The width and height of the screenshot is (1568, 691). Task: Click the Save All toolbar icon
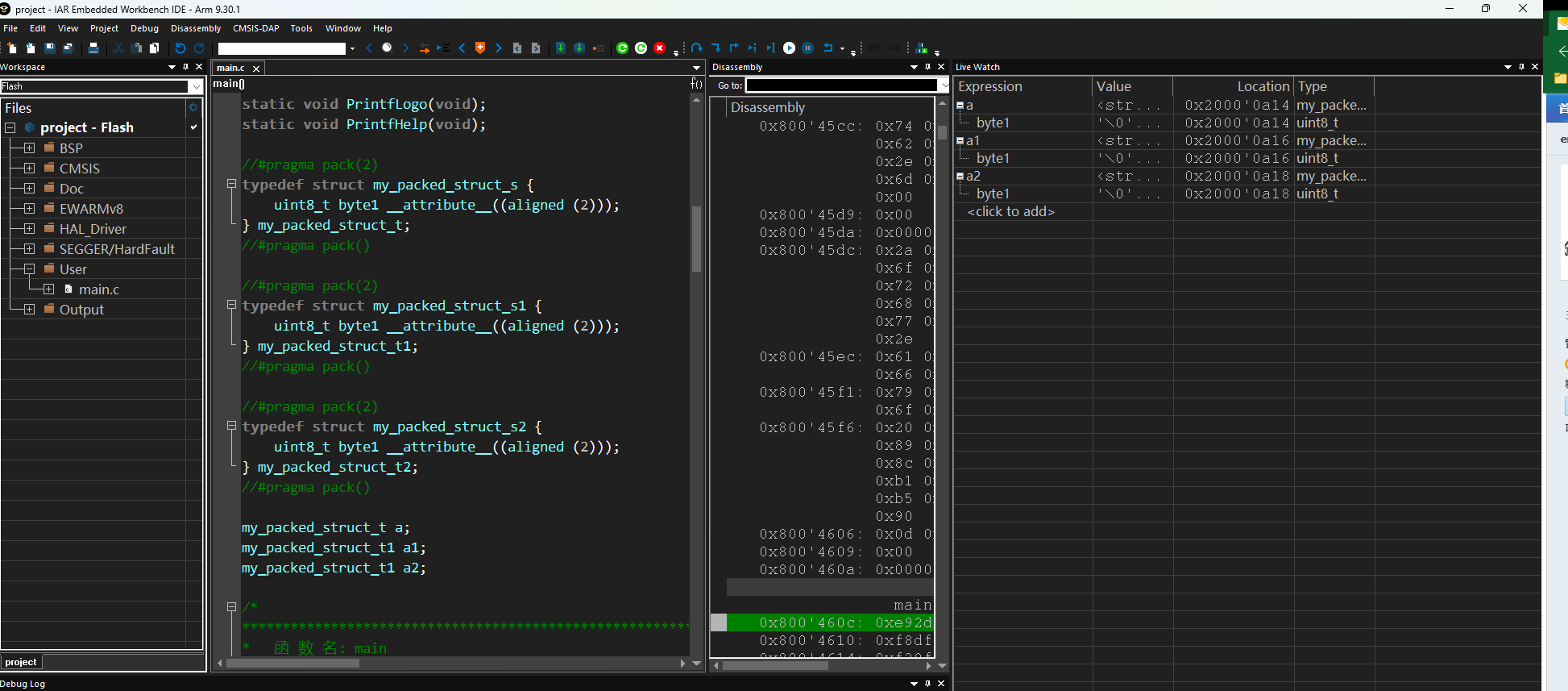[x=68, y=48]
